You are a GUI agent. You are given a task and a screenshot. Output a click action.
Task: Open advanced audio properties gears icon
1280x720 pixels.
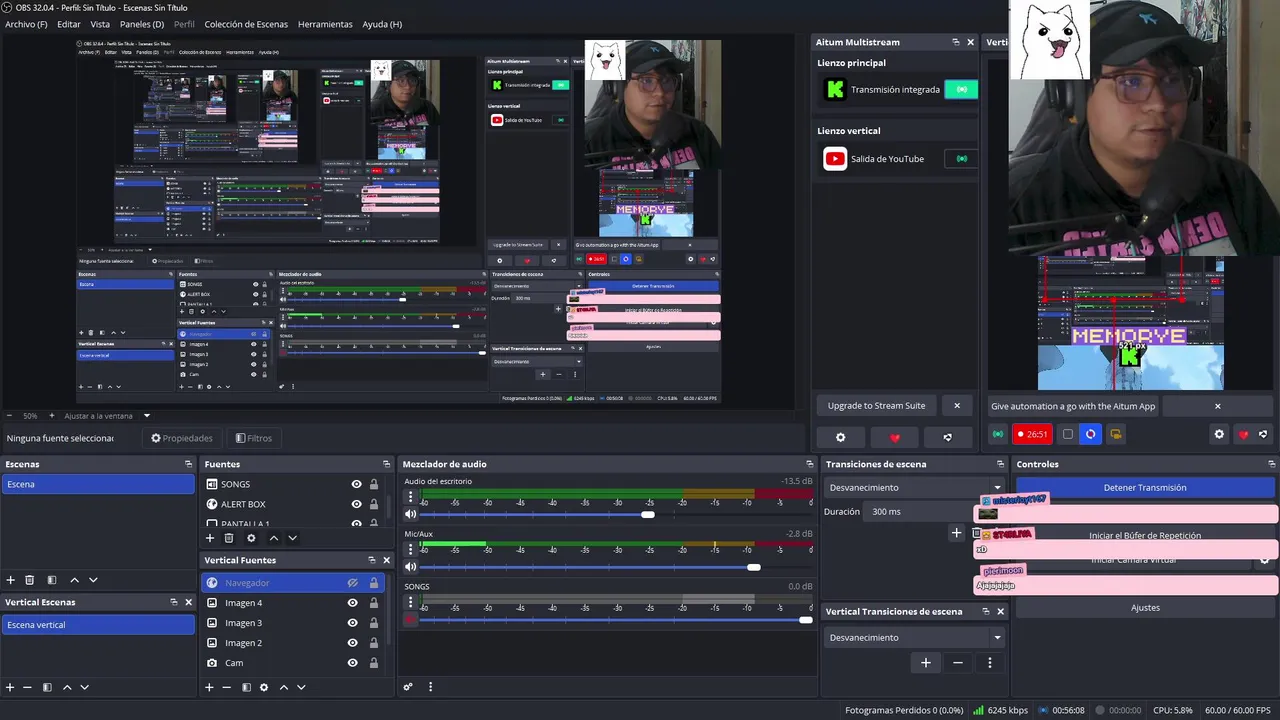pos(408,687)
